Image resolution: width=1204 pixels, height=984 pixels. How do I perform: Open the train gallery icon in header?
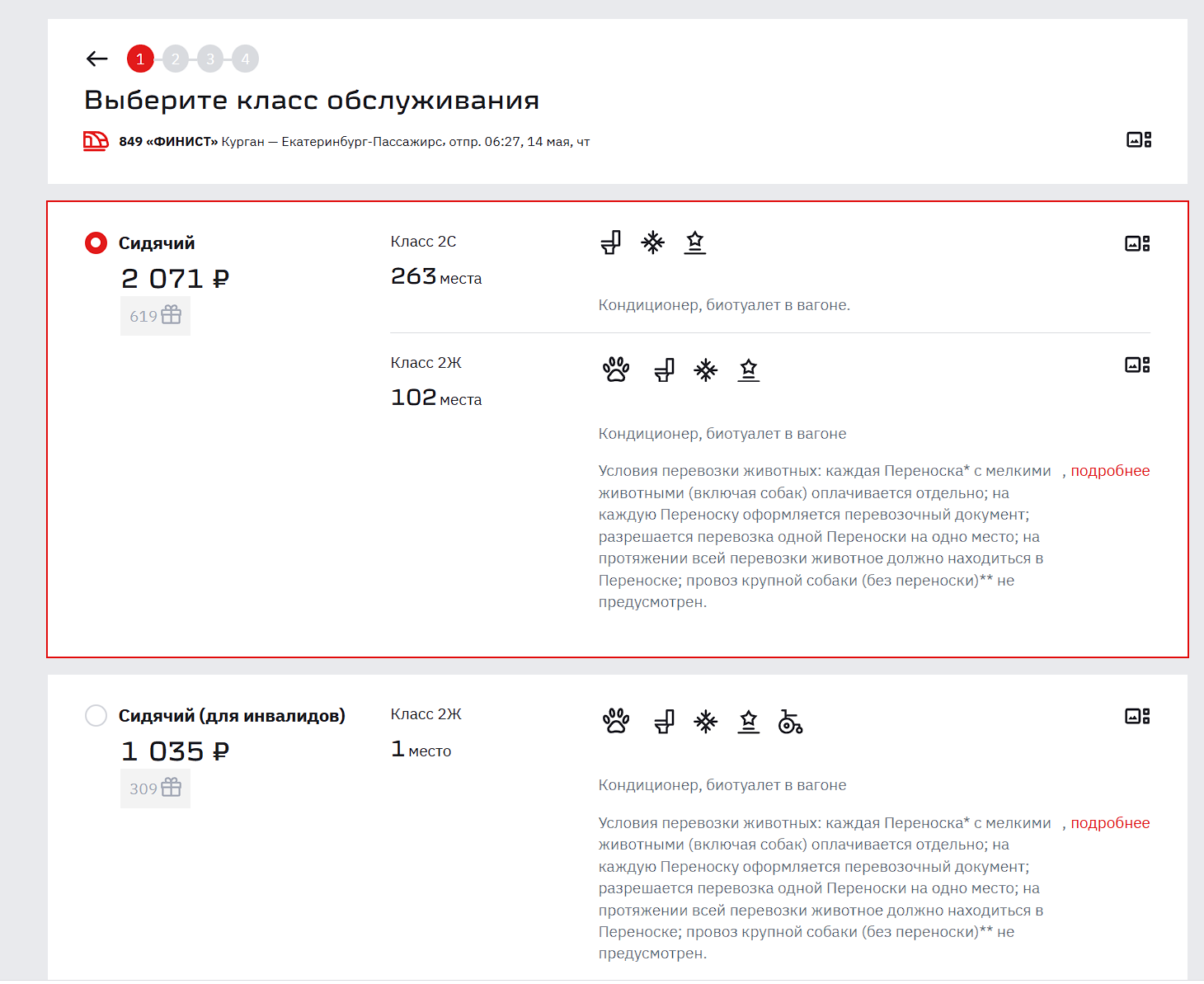point(1138,140)
